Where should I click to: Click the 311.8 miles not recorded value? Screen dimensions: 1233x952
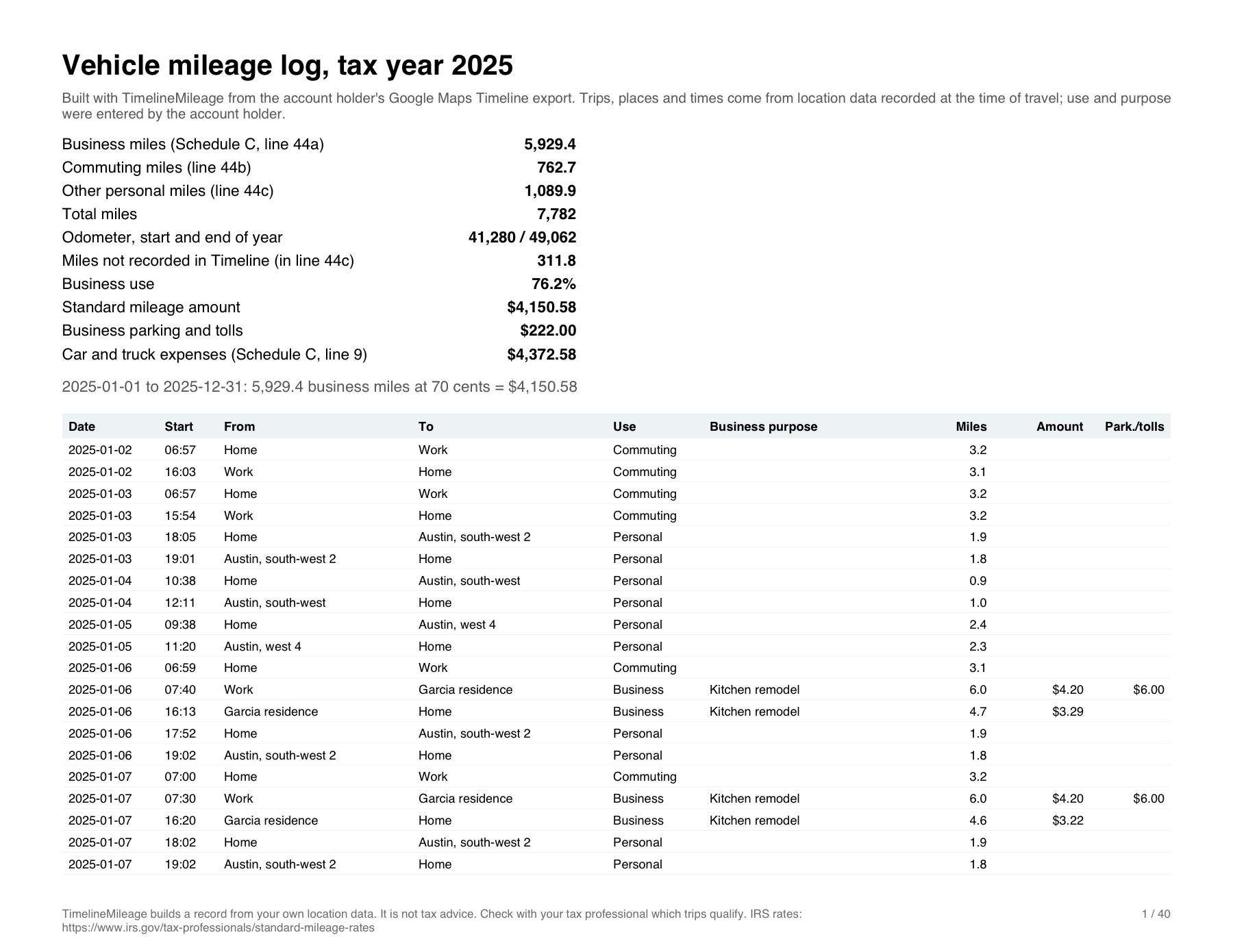pos(556,260)
